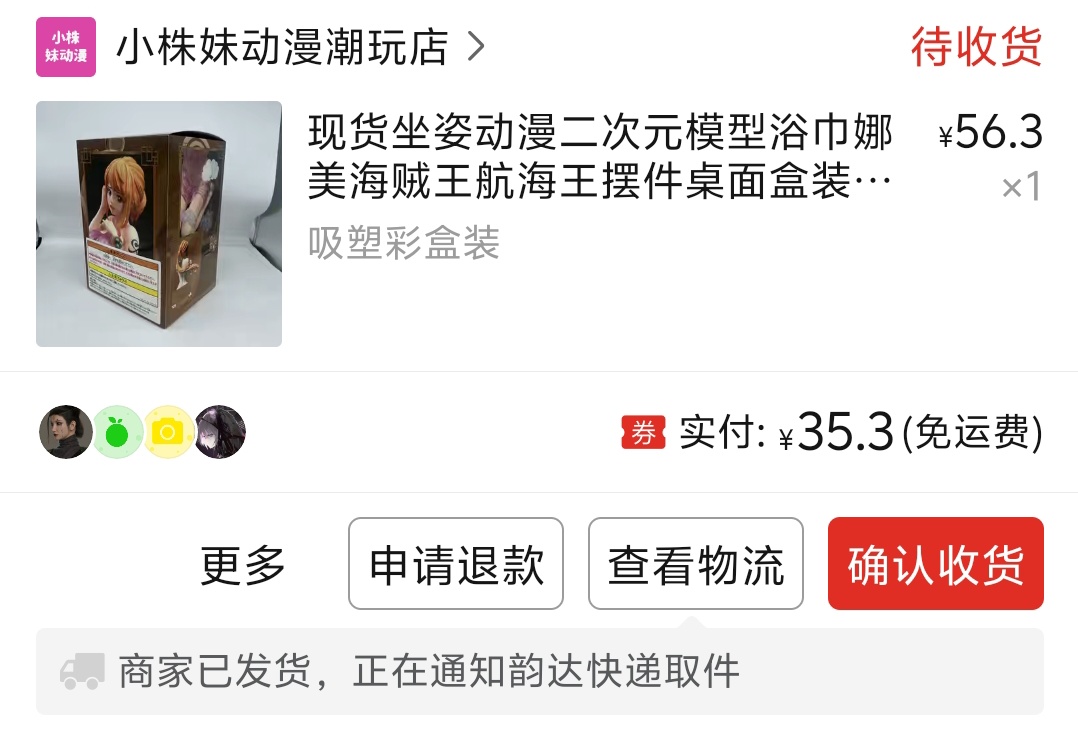Tap the 申请退款 refund button
The height and width of the screenshot is (733, 1078).
[456, 564]
